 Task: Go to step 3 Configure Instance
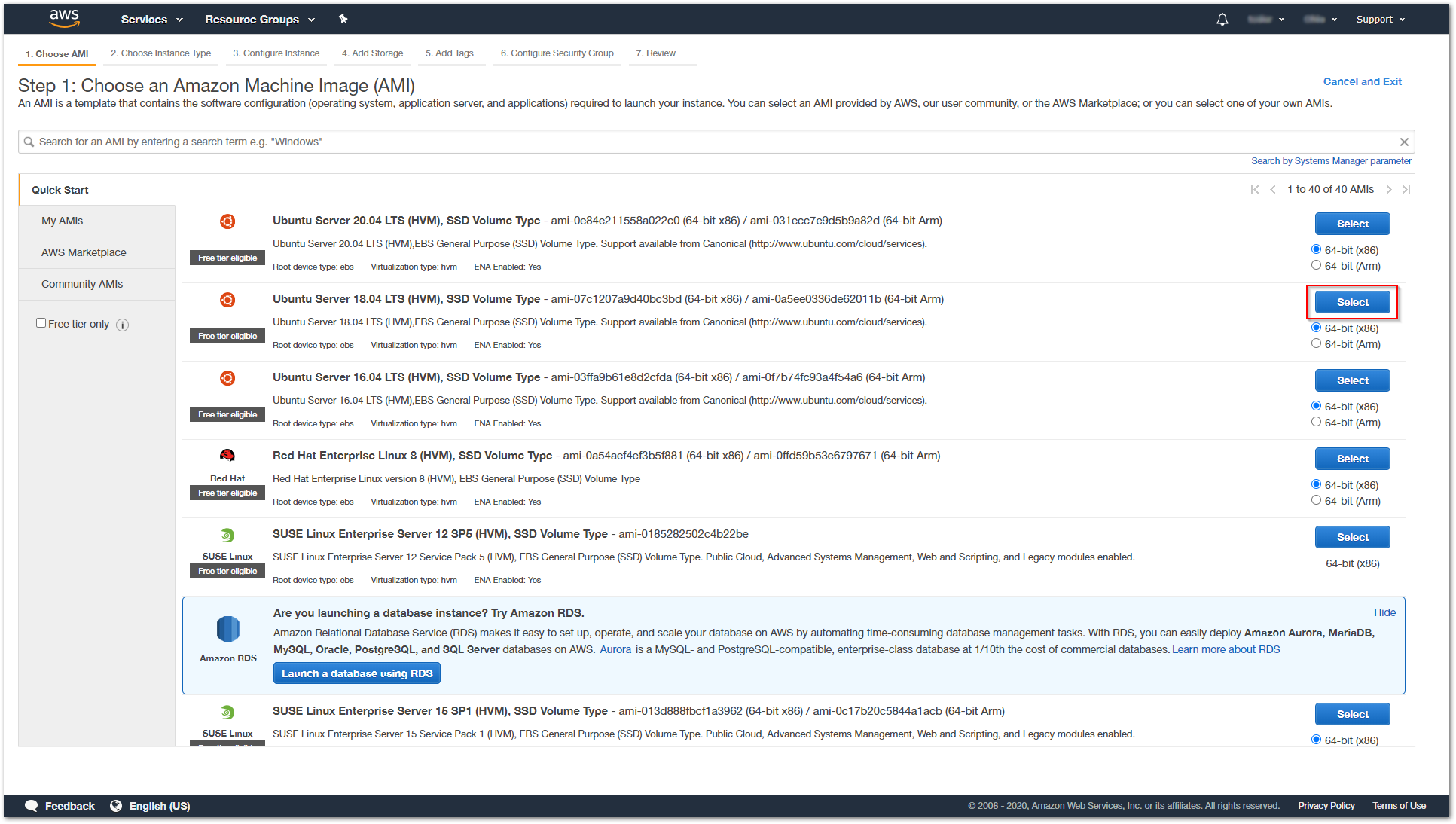pyautogui.click(x=276, y=53)
